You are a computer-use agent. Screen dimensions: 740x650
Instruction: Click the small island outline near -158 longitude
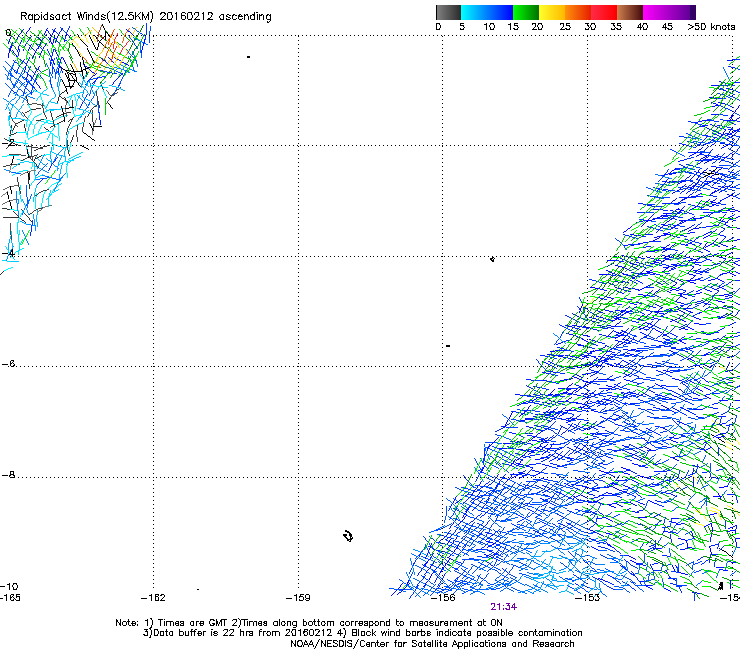coord(348,536)
